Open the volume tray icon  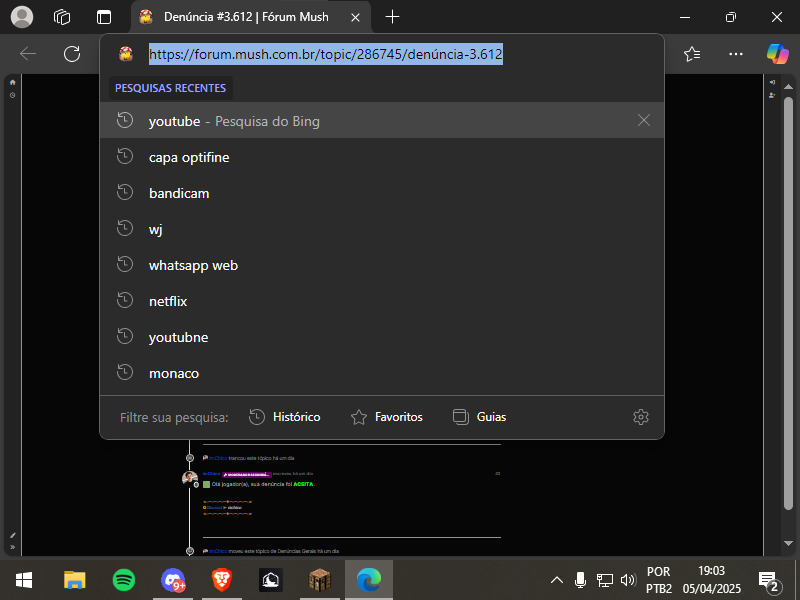(x=628, y=580)
